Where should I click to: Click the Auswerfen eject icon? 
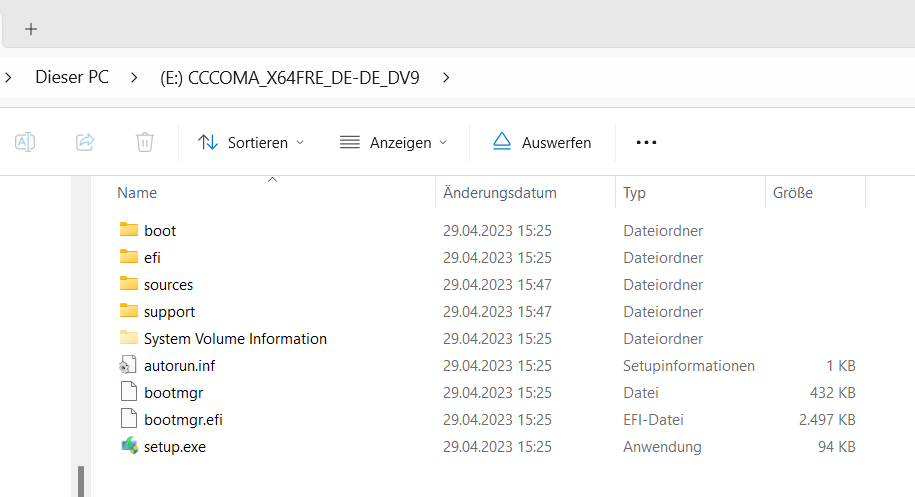click(x=502, y=141)
